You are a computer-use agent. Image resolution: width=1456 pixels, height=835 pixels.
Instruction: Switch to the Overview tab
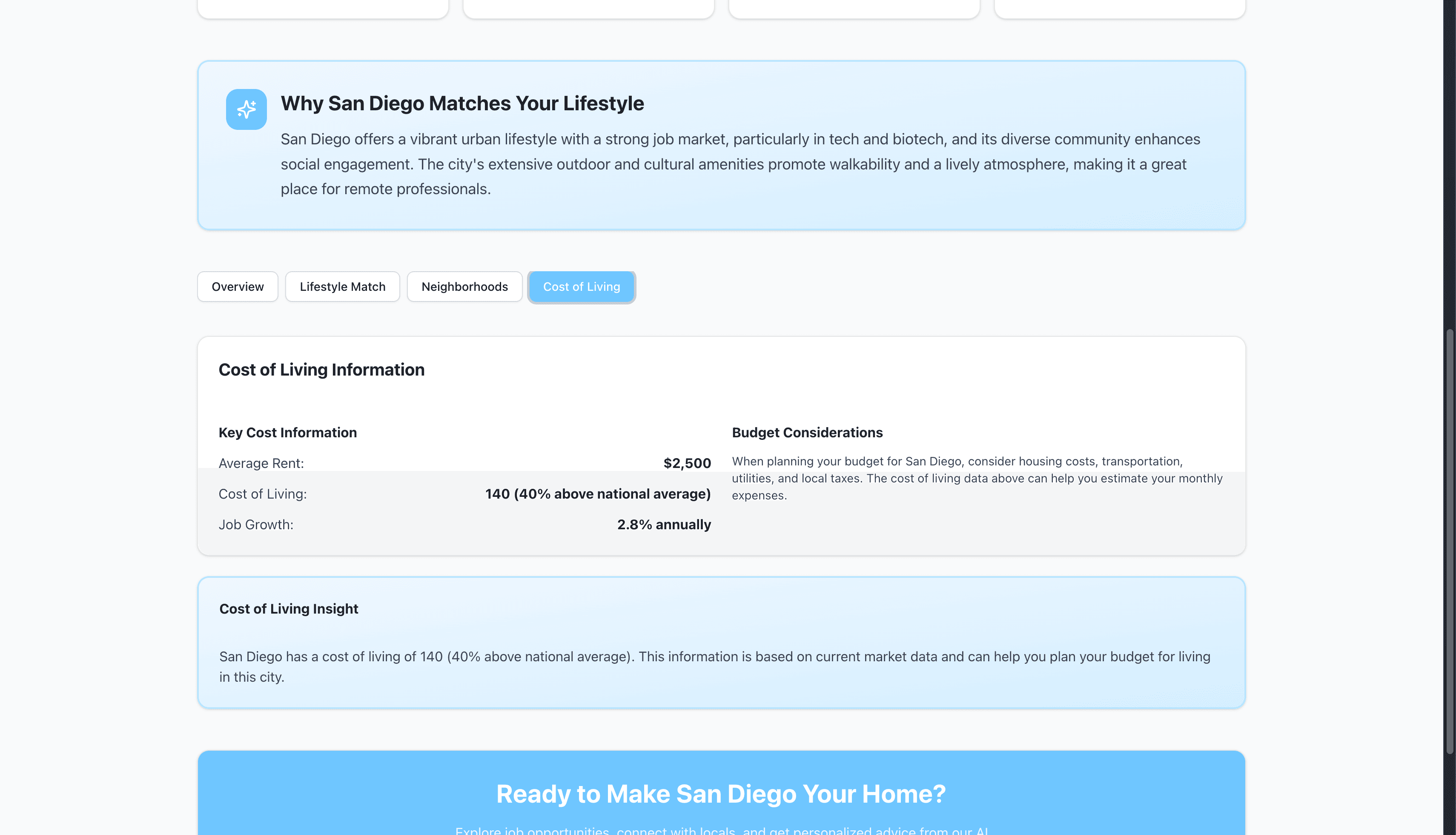(x=237, y=287)
